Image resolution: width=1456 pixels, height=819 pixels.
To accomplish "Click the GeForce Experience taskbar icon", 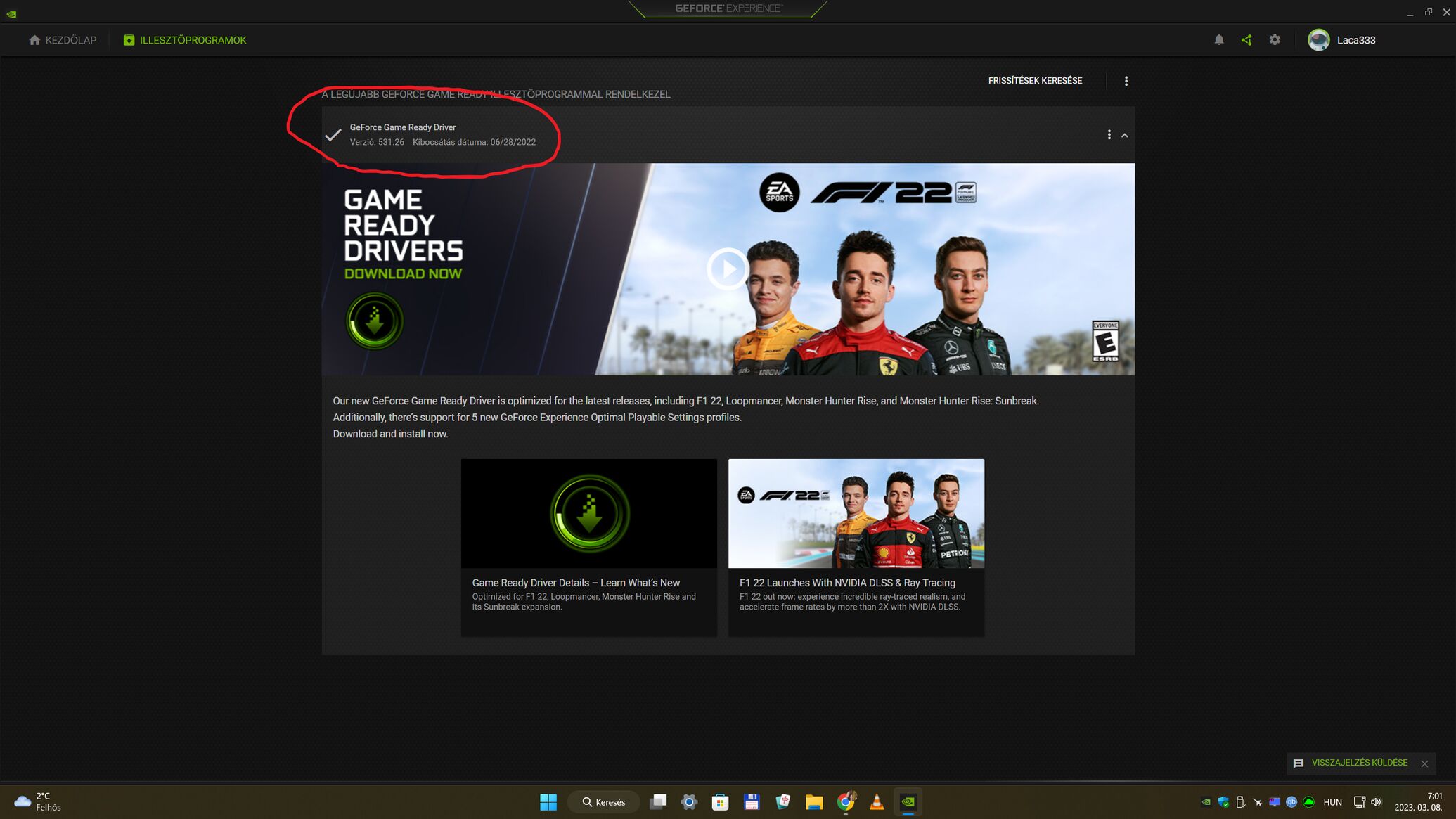I will [908, 802].
